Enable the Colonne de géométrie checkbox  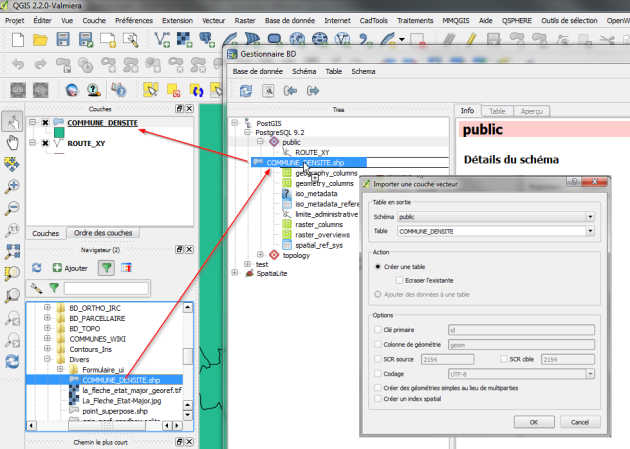pos(377,344)
